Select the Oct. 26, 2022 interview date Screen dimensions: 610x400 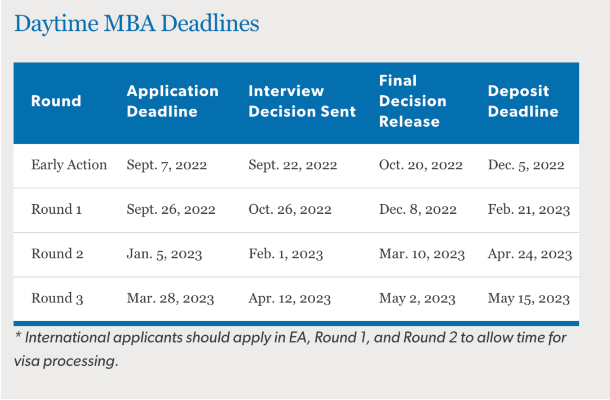coord(290,210)
